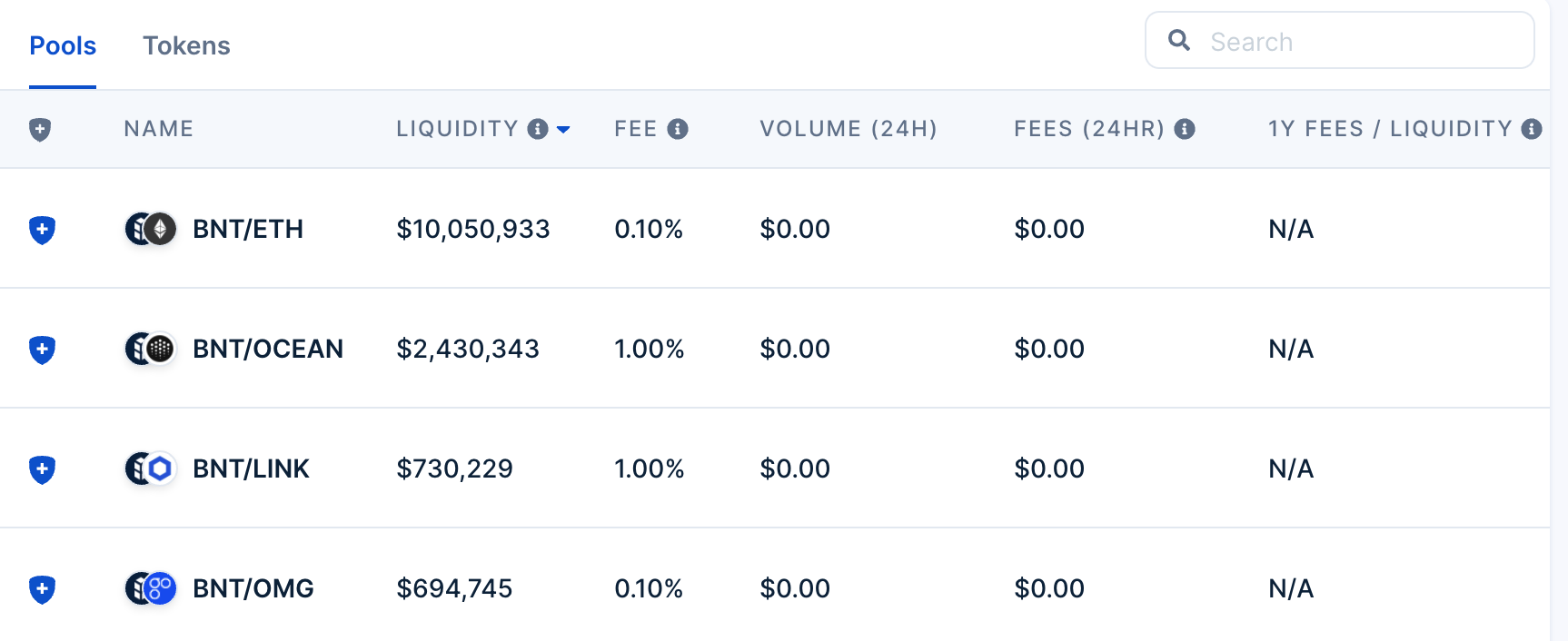Click the sort chevron on the LIQUIDITY column
Viewport: 1568px width, 641px height.
(565, 130)
